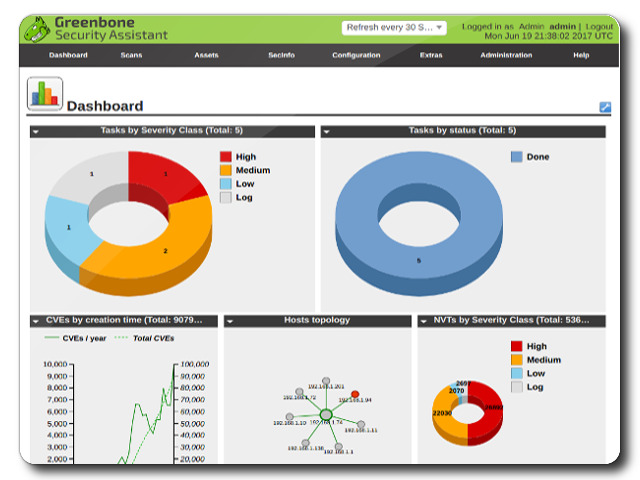Screen dimensions: 640x480
Task: Click the admin username link
Action: click(x=563, y=27)
